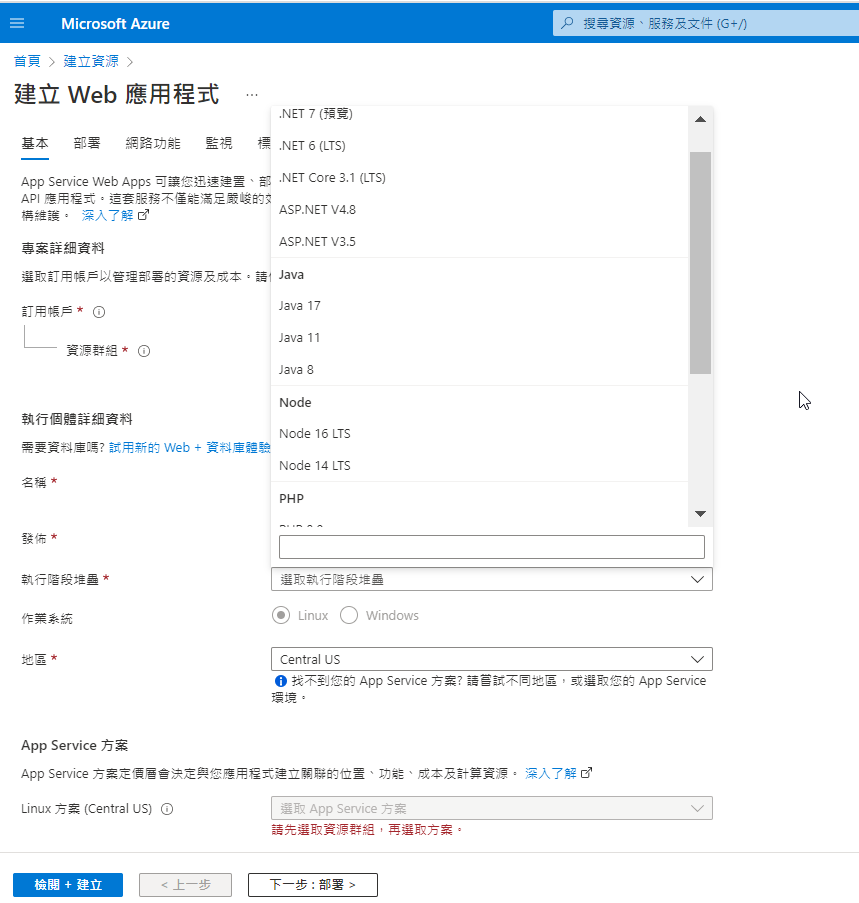The image size is (859, 903).
Task: Focus the 搜尋資源、服務及文件 search field
Action: coord(706,23)
